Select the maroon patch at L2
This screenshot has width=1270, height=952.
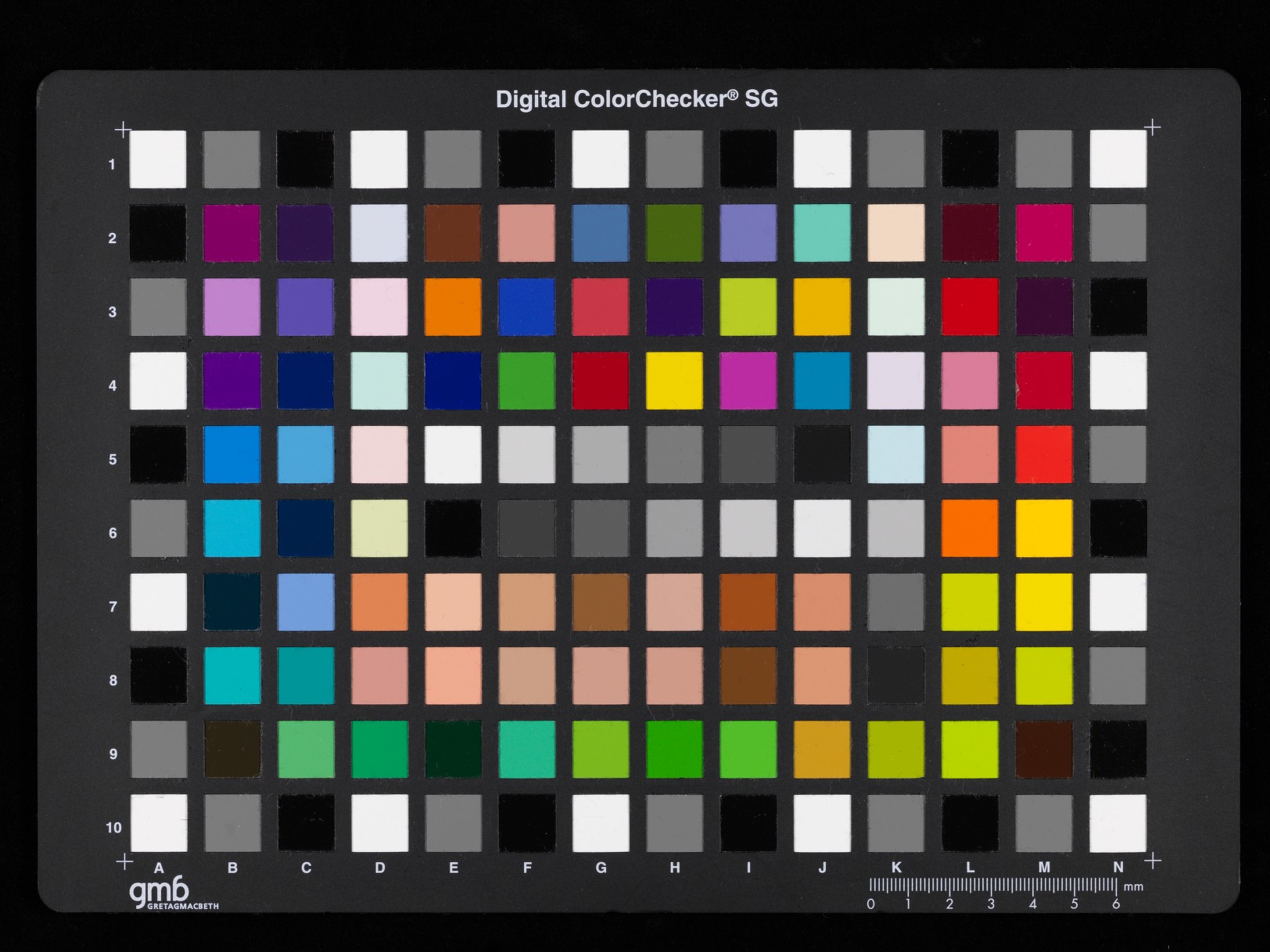click(x=970, y=233)
